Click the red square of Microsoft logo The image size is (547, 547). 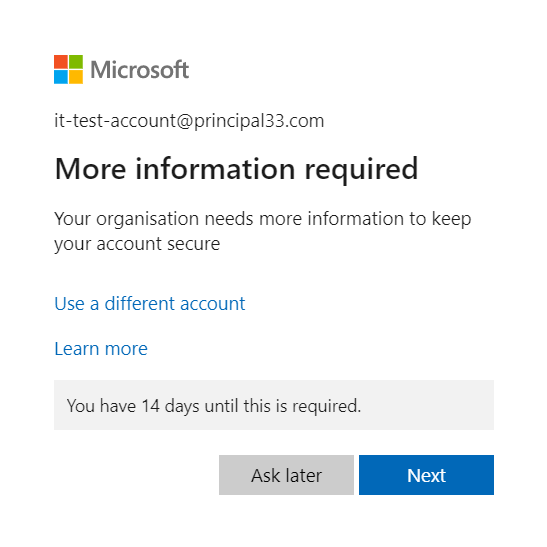tap(61, 62)
